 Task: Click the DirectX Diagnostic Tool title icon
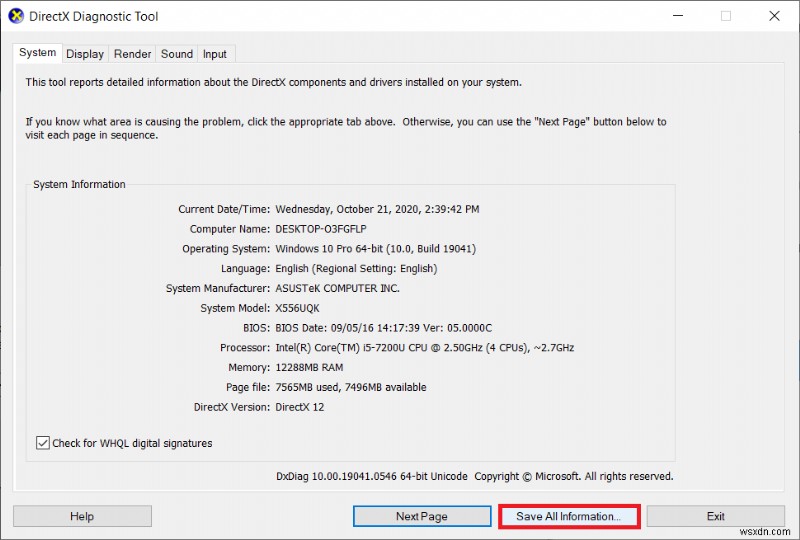tap(16, 16)
